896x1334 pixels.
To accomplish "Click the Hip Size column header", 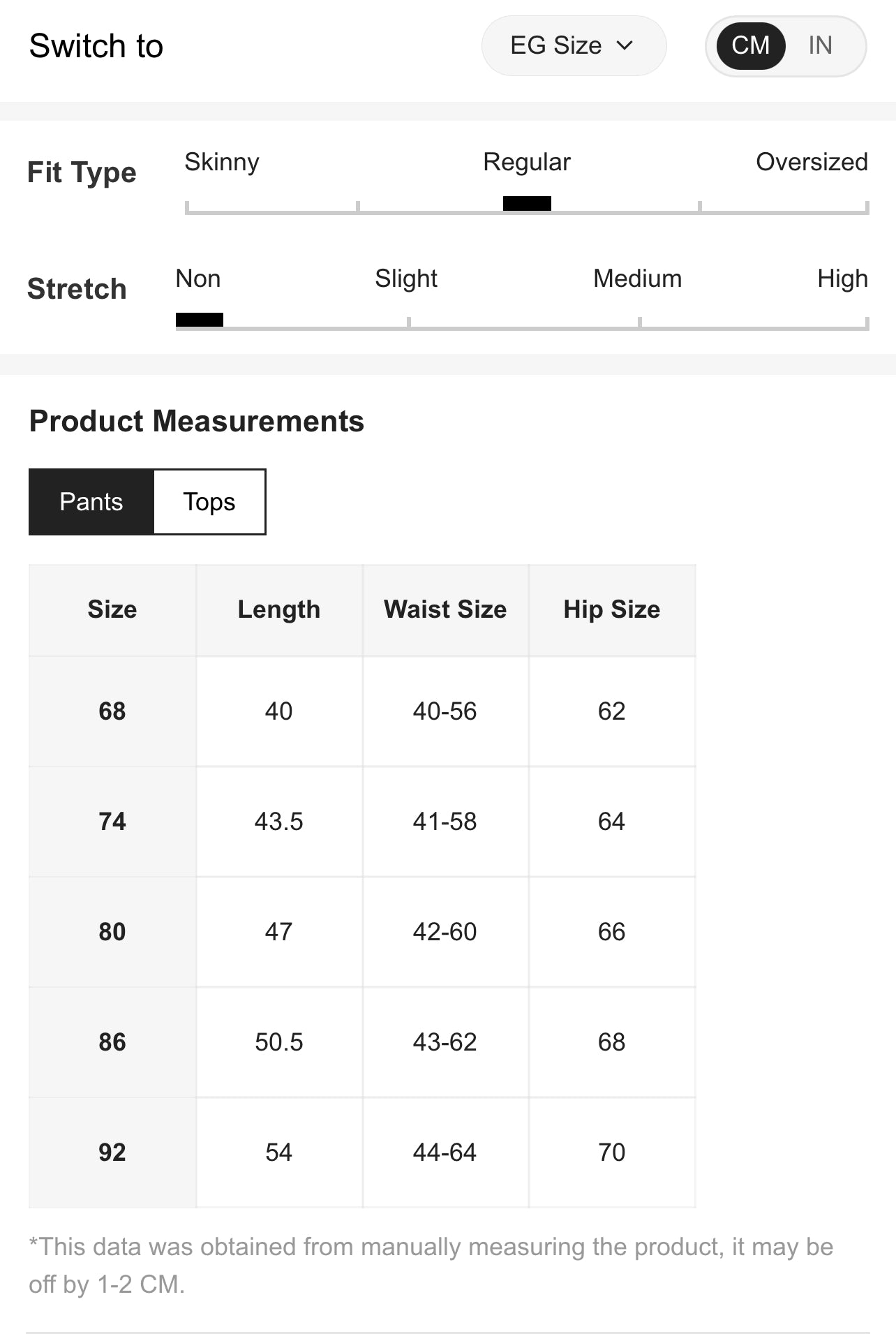I will click(611, 609).
